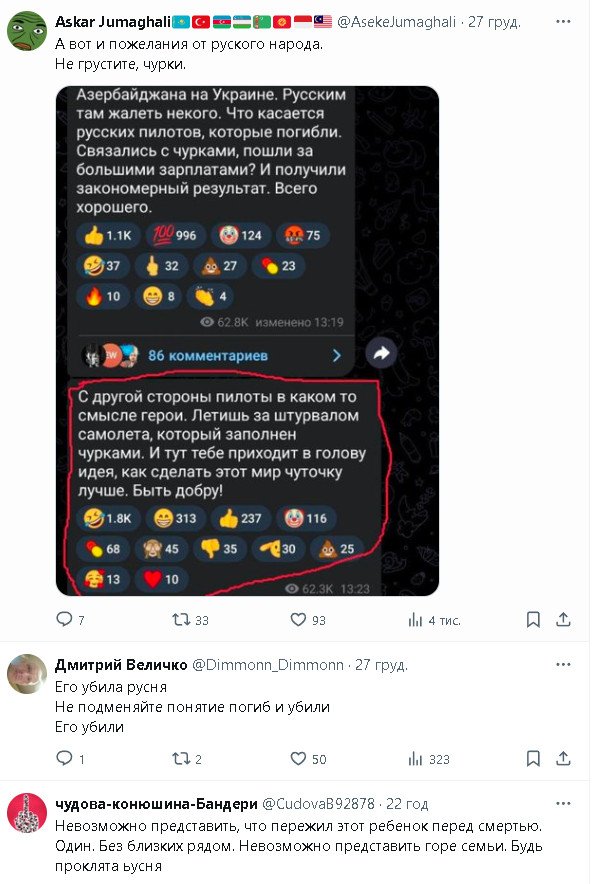Click Дмитрий Величко's profile picture

point(27,674)
